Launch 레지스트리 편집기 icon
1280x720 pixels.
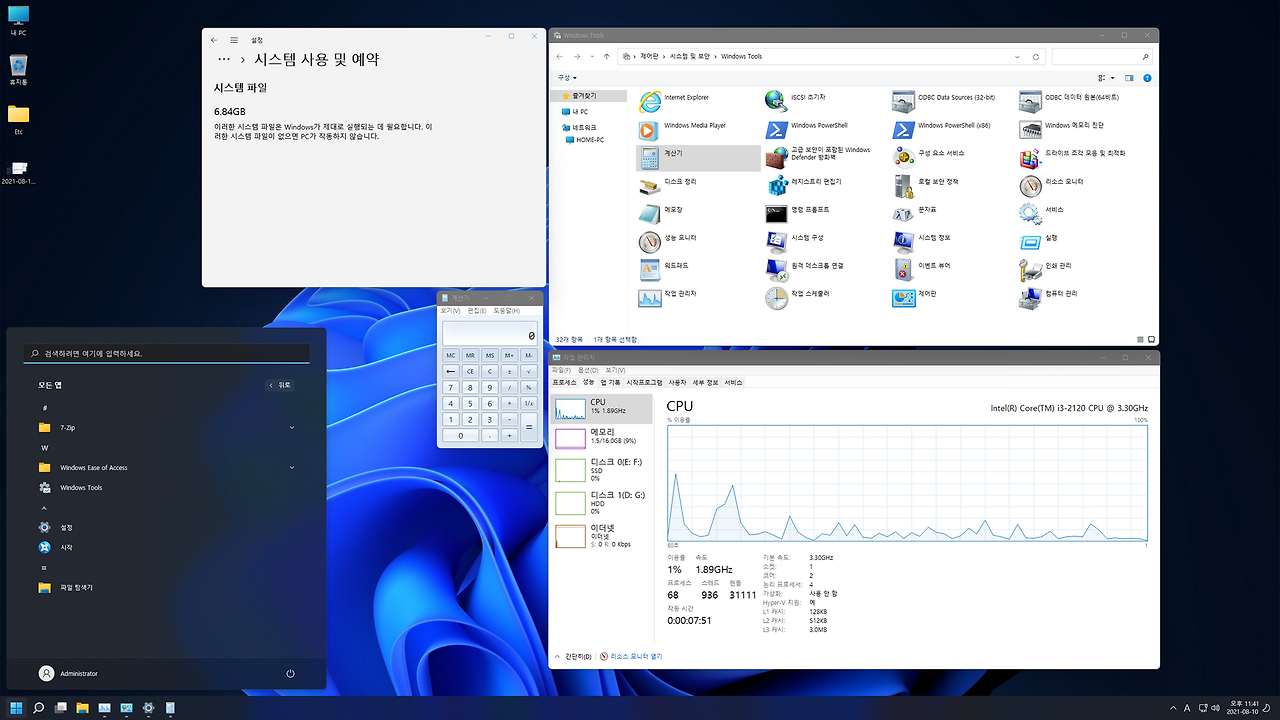tap(776, 185)
